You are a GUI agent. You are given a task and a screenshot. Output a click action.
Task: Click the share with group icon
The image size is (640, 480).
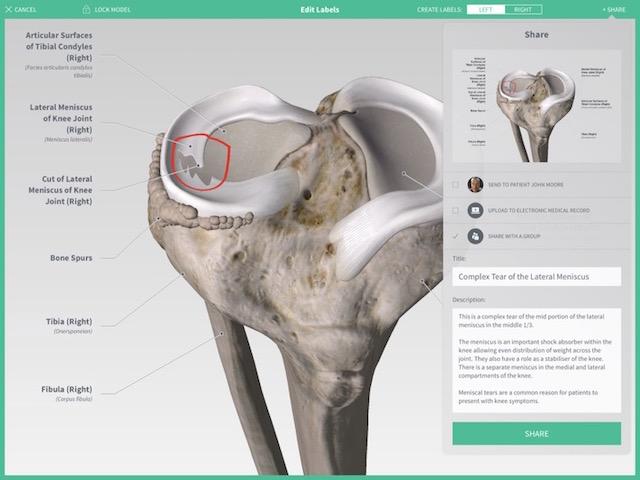(475, 236)
